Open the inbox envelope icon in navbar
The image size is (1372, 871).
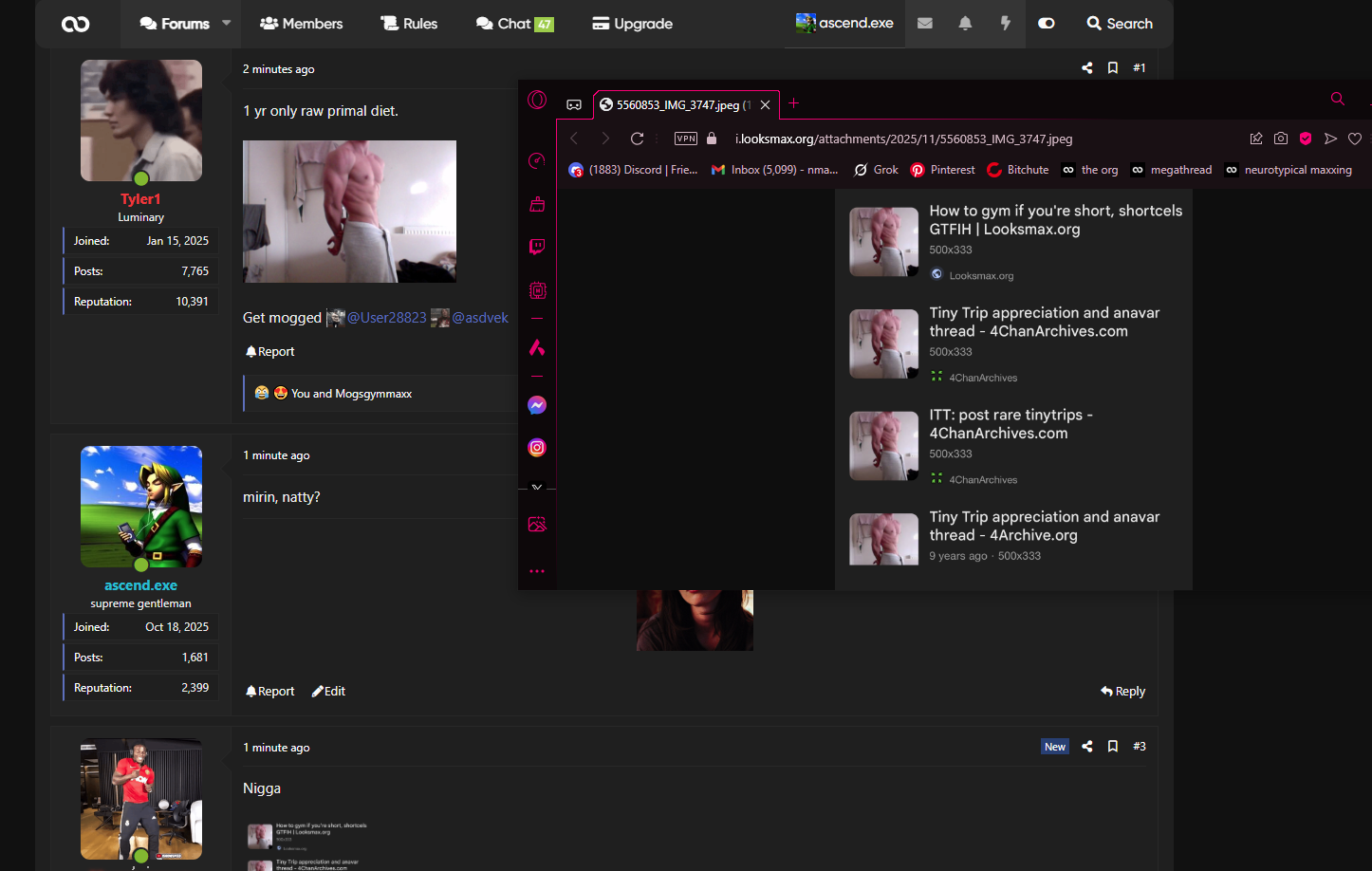point(925,24)
